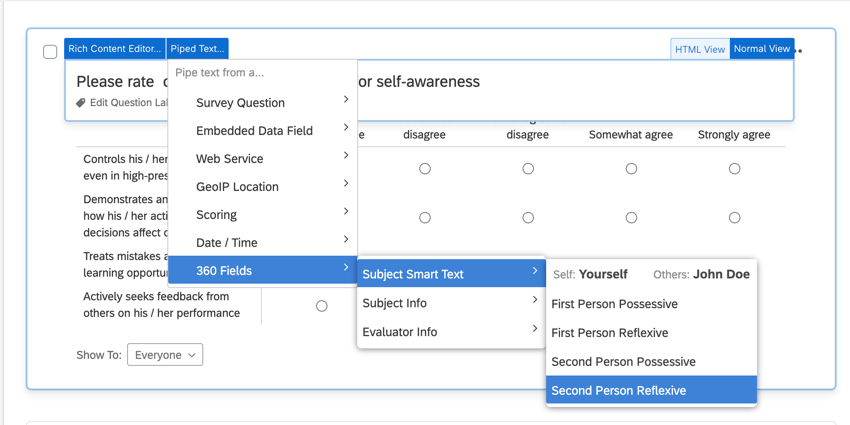The width and height of the screenshot is (850, 425).
Task: Choose GeoIP Location from pipe menu
Action: pyautogui.click(x=237, y=187)
